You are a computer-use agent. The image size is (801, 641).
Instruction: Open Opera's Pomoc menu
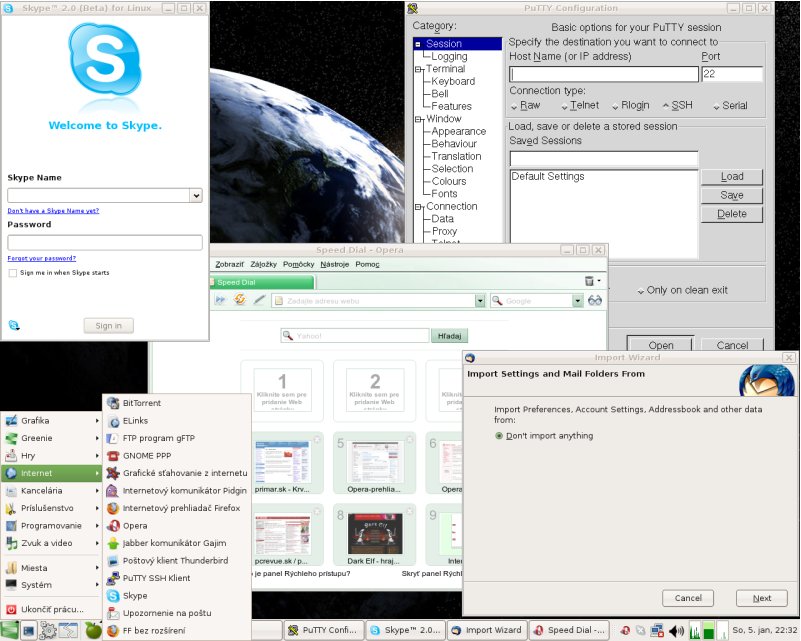tap(367, 264)
